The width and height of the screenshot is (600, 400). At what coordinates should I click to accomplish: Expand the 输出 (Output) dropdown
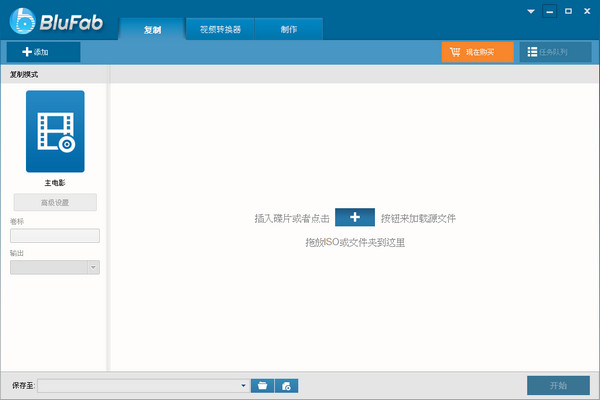[x=93, y=267]
